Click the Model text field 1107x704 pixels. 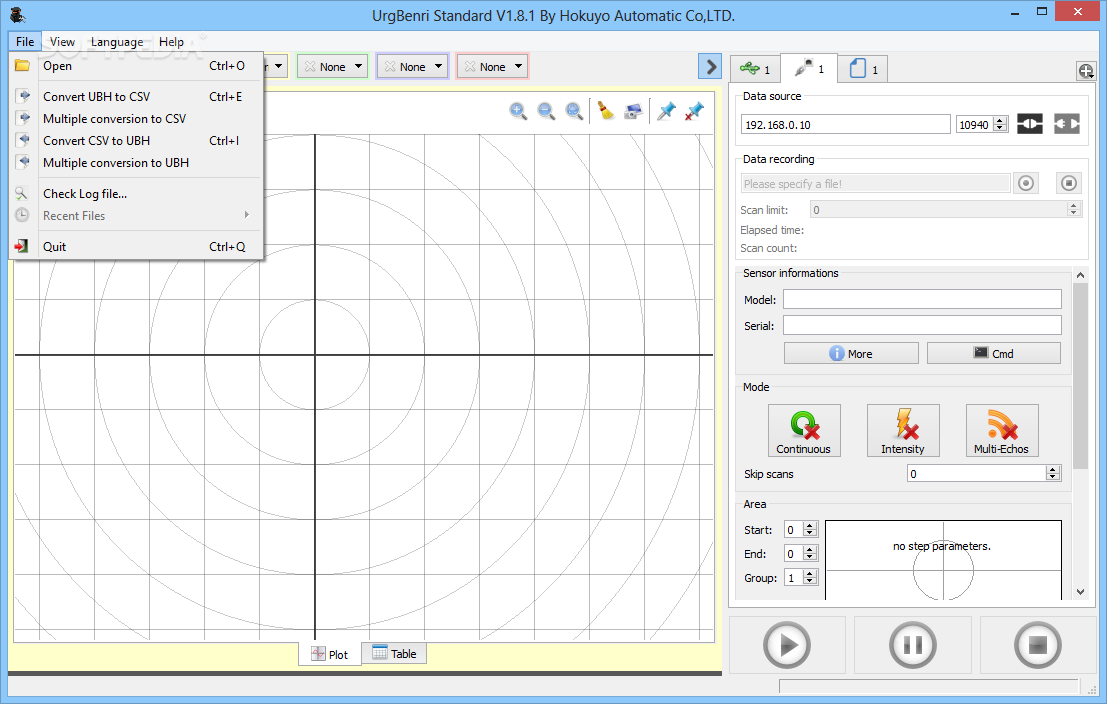tap(922, 299)
